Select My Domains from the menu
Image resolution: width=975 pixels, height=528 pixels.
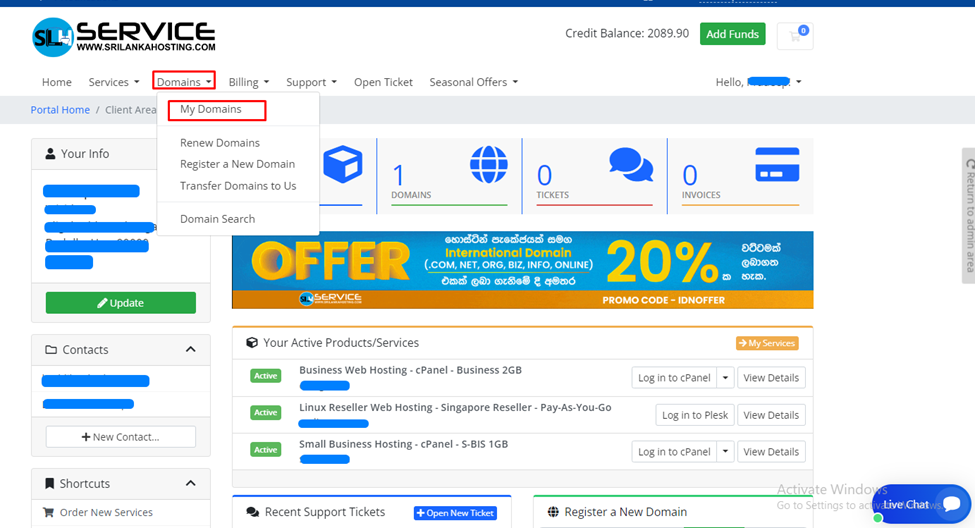211,109
